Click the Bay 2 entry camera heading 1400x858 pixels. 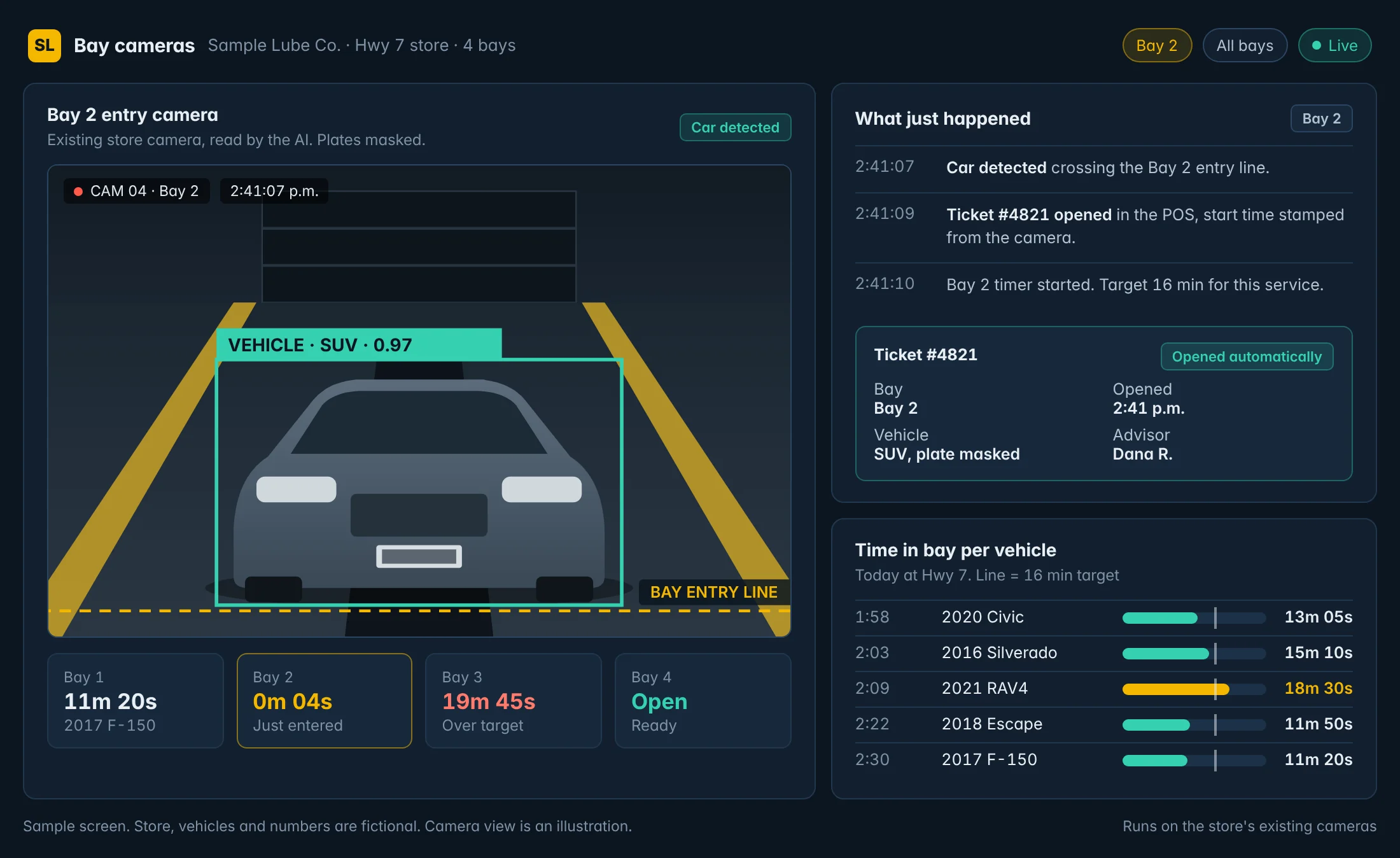[x=132, y=115]
